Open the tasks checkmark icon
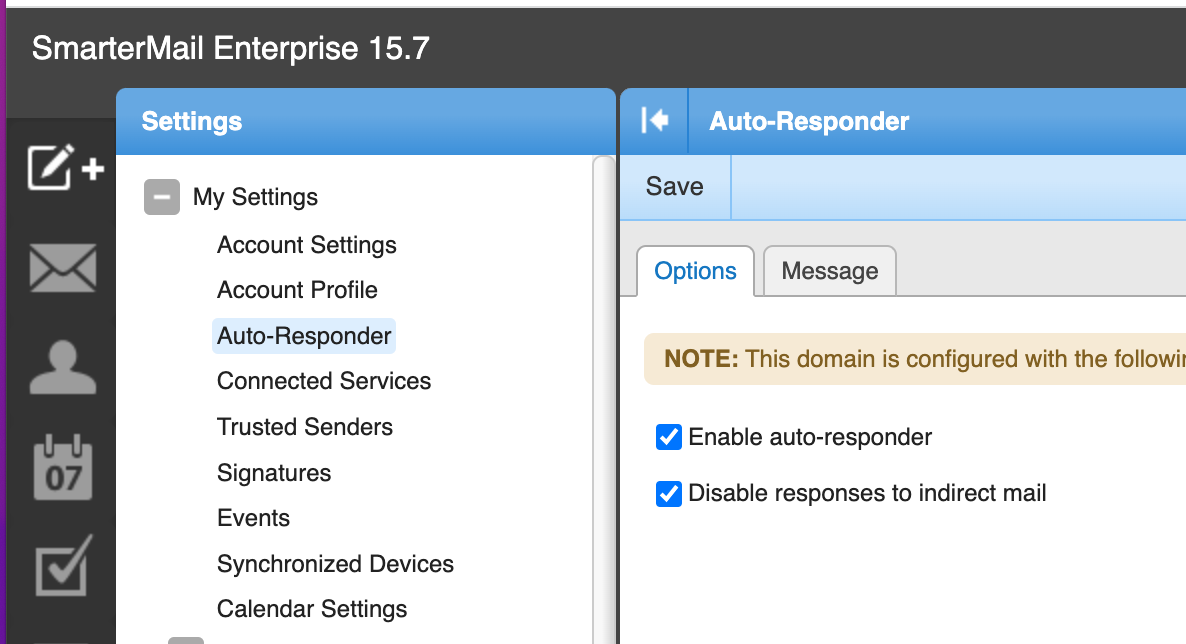Screen dimensions: 1186x644 (63, 564)
